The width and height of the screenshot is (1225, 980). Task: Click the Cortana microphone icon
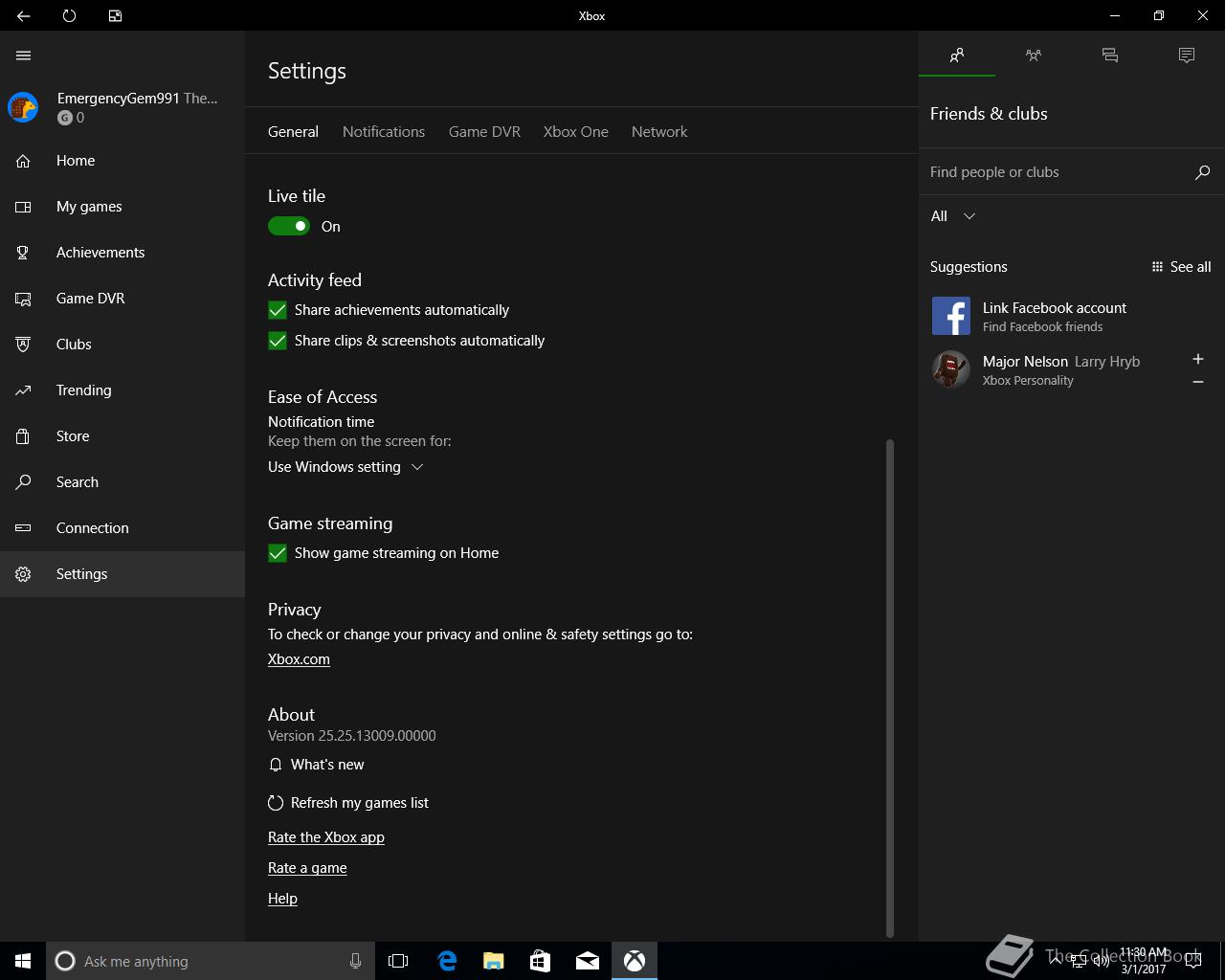coord(355,961)
